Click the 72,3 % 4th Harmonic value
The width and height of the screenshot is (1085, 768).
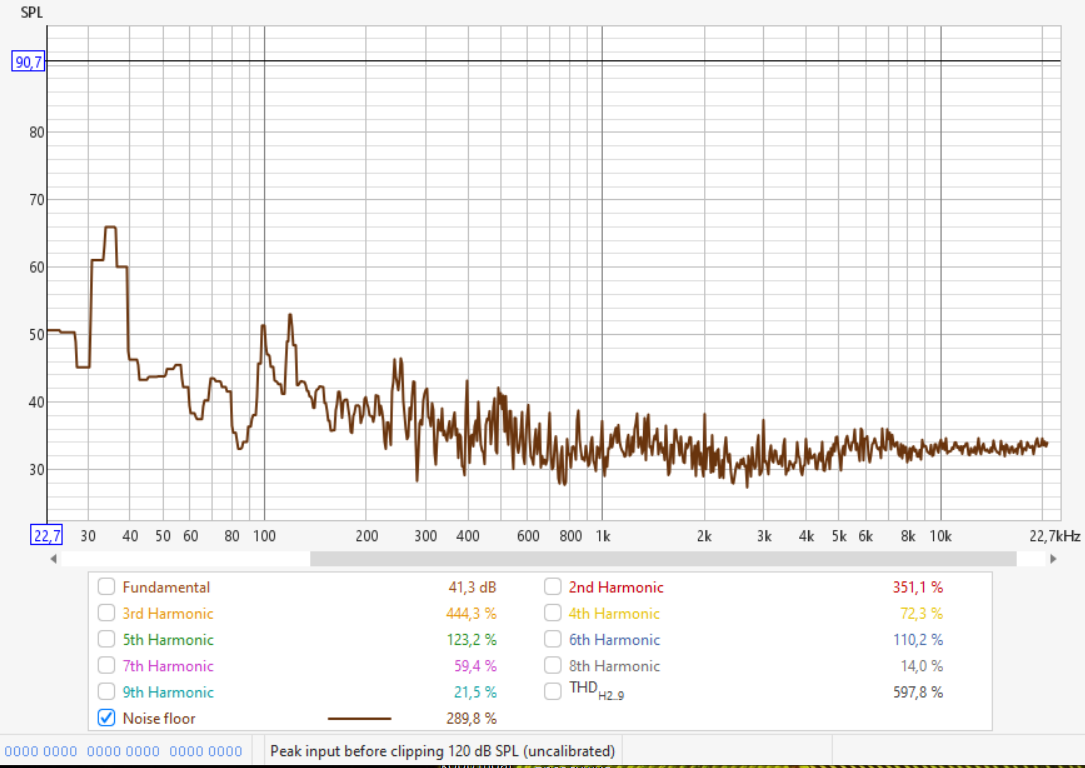[921, 614]
